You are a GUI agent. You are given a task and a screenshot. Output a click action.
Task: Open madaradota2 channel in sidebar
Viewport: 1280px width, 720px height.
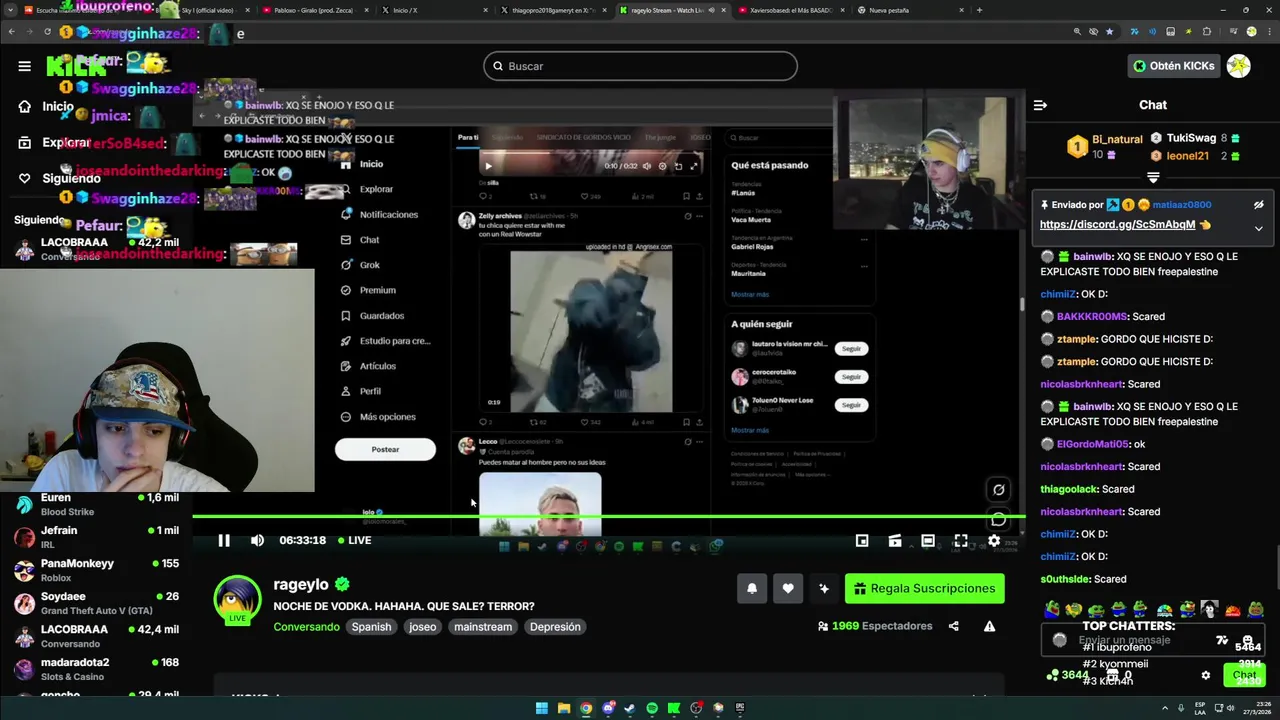point(96,669)
